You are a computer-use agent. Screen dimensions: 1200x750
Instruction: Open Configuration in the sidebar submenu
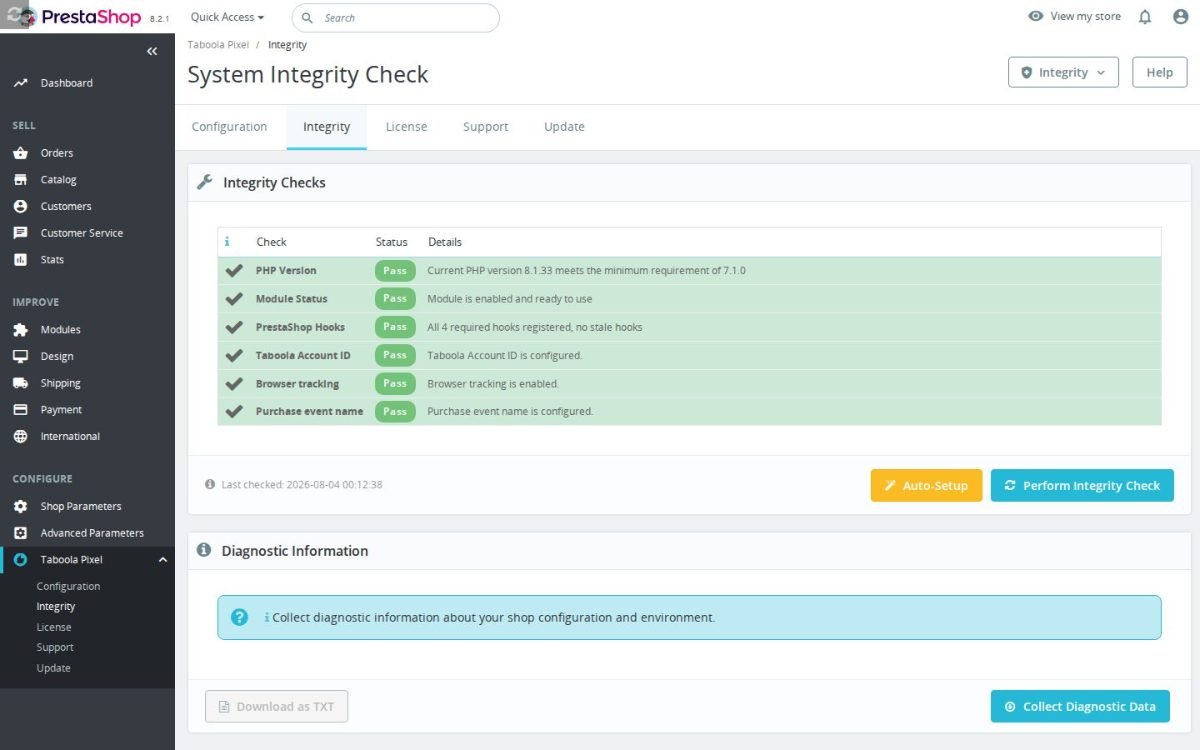coord(69,586)
